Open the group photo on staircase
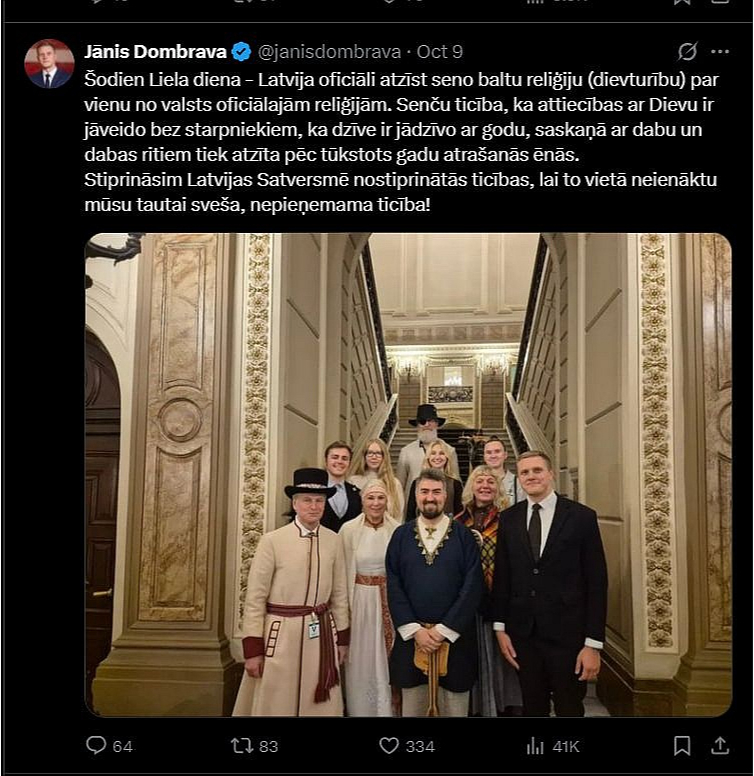 click(408, 474)
